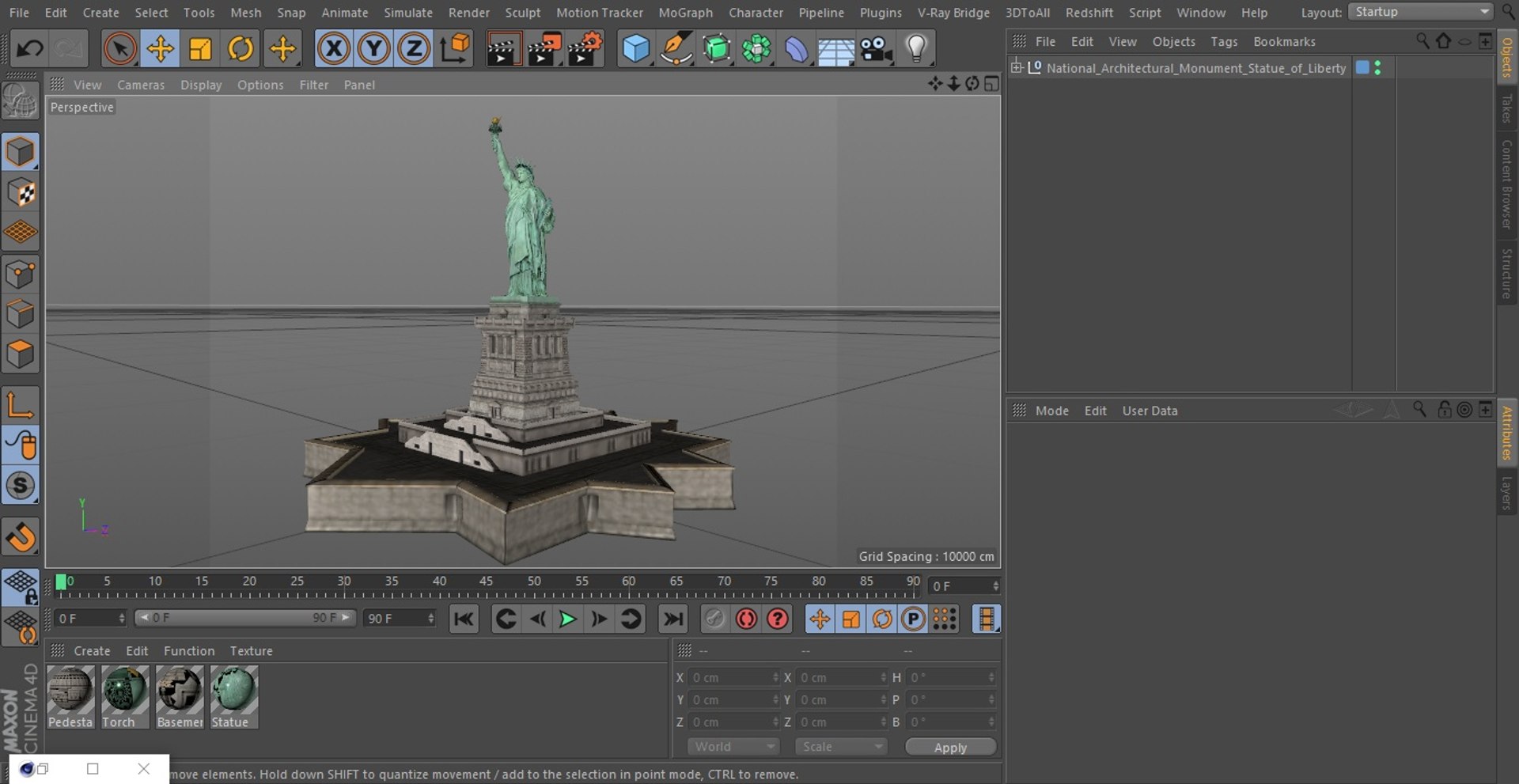
Task: Play the animation forward
Action: [x=567, y=619]
